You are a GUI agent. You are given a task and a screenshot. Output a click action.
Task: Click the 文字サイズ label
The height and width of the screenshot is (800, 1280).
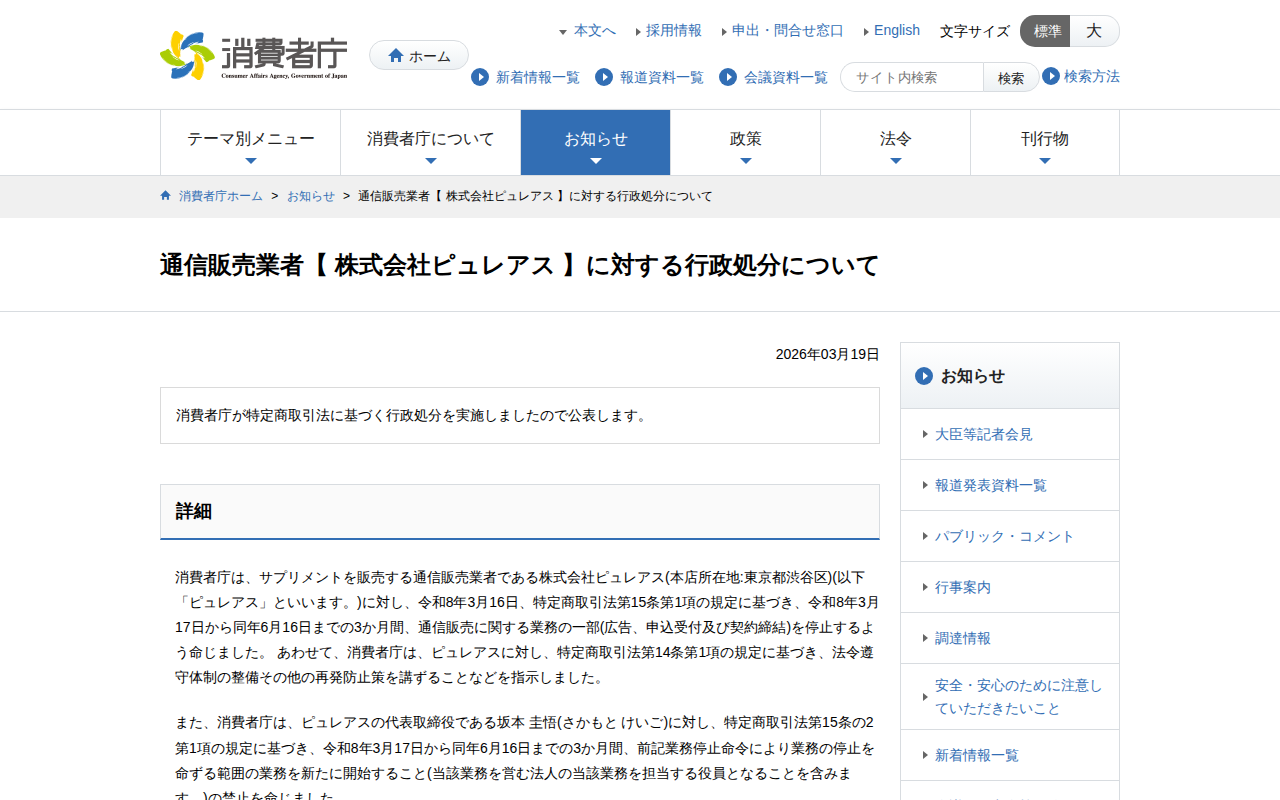pyautogui.click(x=975, y=31)
